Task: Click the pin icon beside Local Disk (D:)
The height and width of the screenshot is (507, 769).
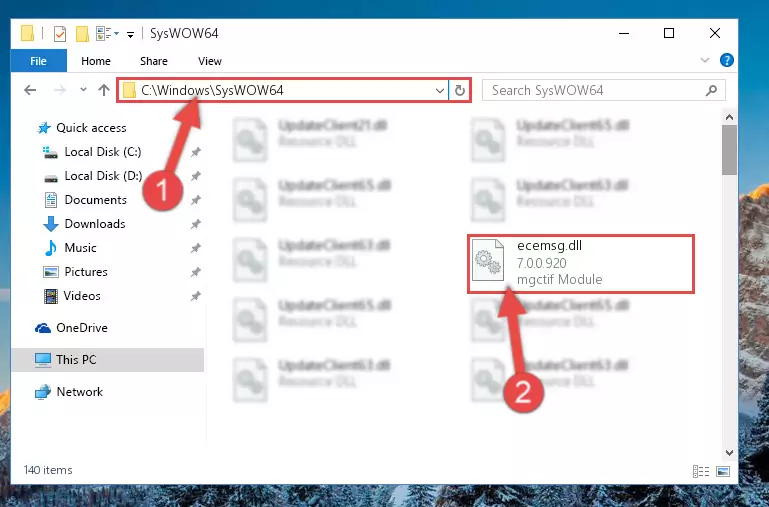Action: point(196,176)
